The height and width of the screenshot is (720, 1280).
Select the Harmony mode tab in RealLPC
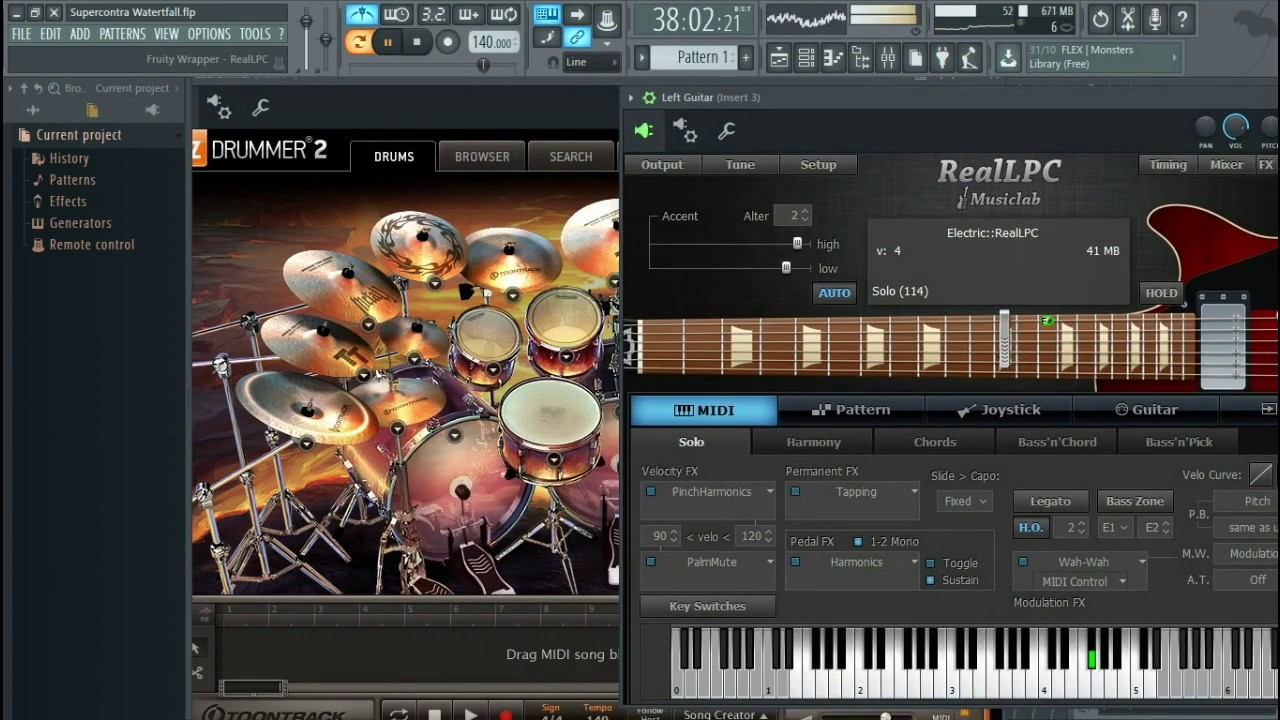pos(813,442)
